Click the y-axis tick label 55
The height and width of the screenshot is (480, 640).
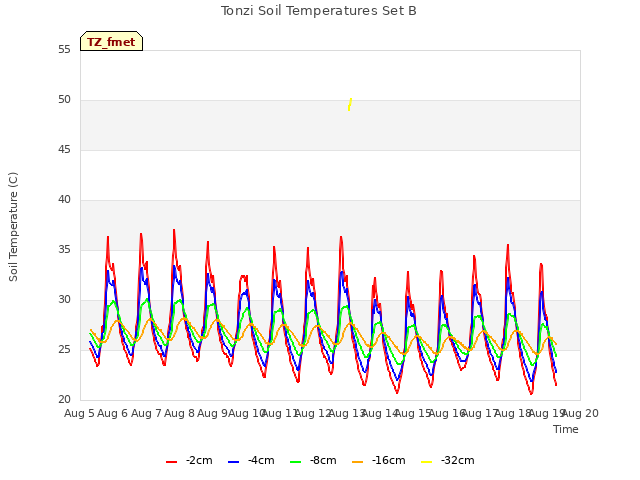point(64,50)
